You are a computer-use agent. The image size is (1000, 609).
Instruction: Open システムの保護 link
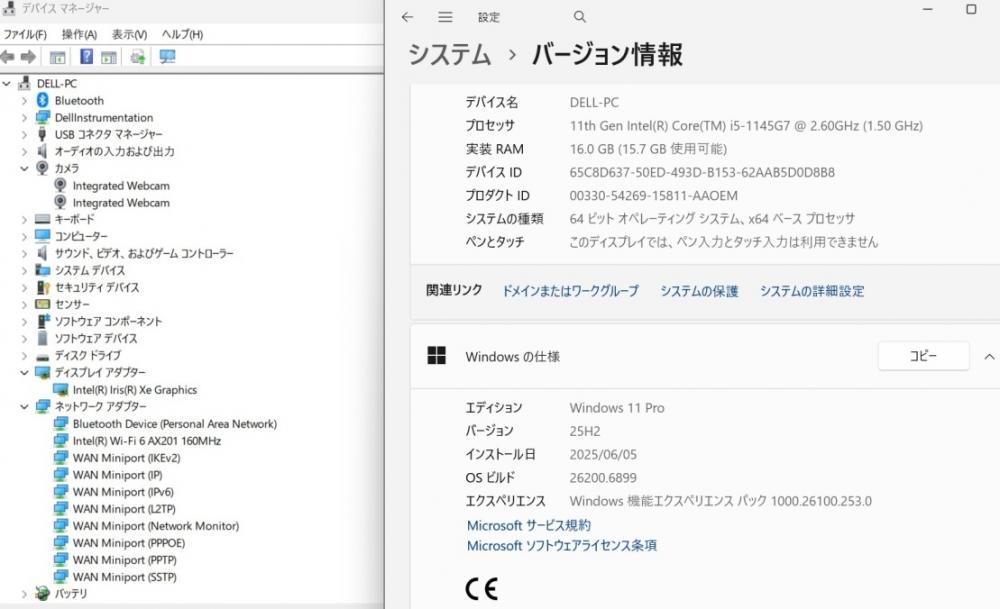pos(699,291)
